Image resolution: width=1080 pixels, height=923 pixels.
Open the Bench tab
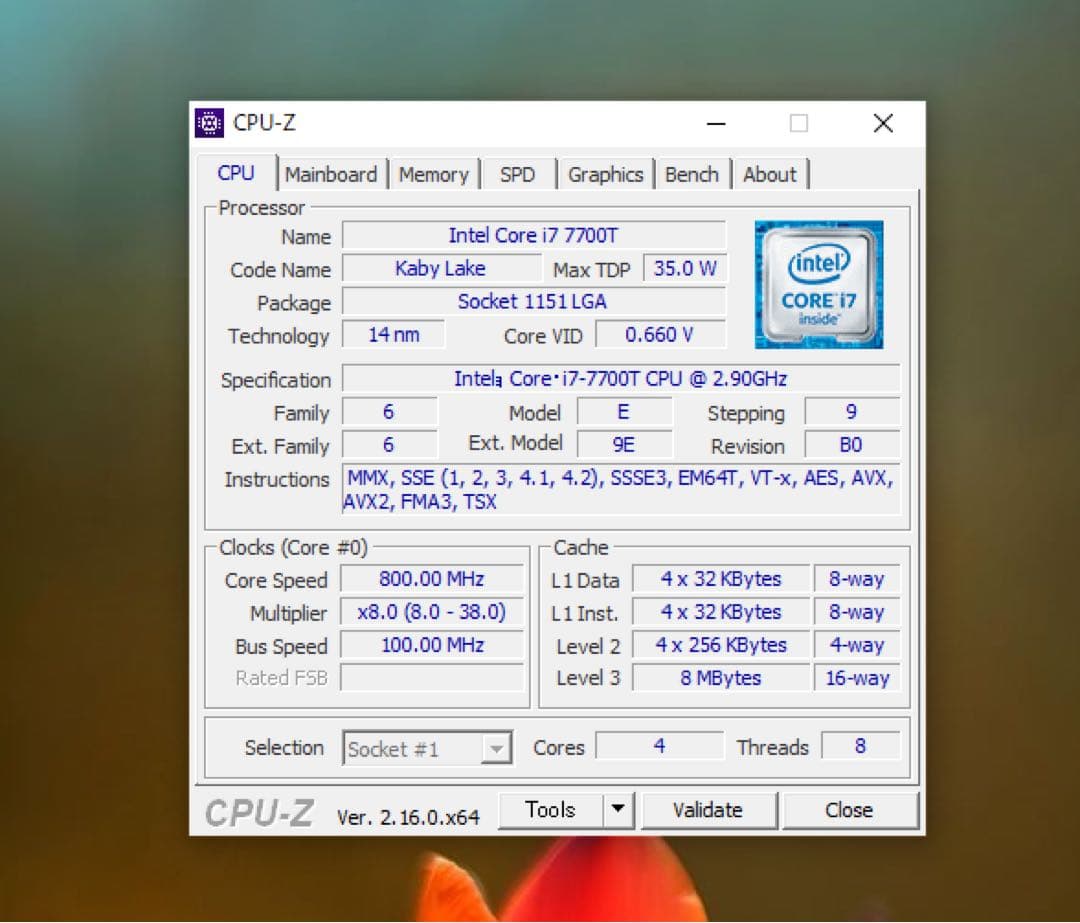tap(692, 175)
